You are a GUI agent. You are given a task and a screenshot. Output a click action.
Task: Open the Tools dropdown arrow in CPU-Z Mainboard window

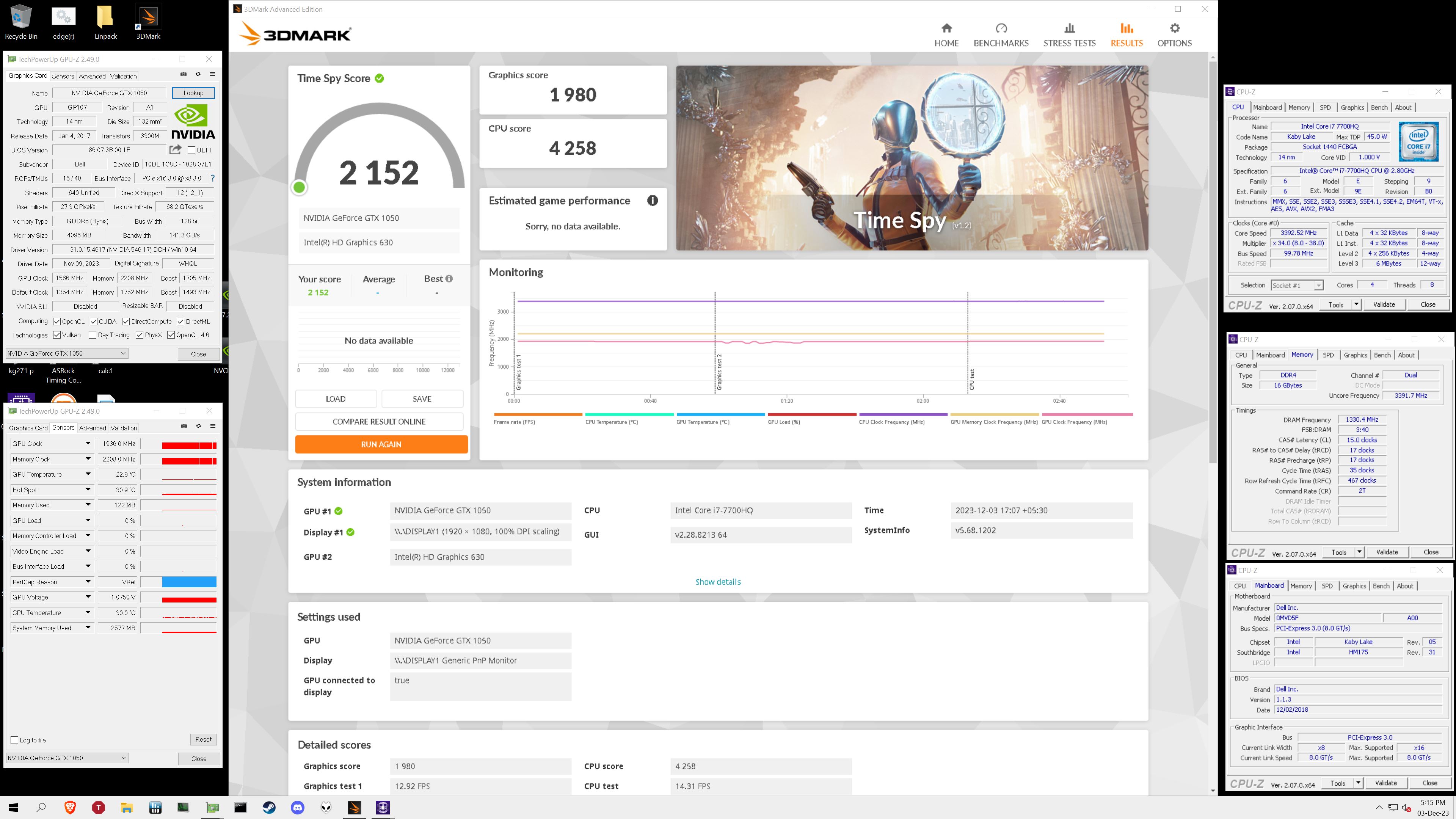coord(1358,783)
